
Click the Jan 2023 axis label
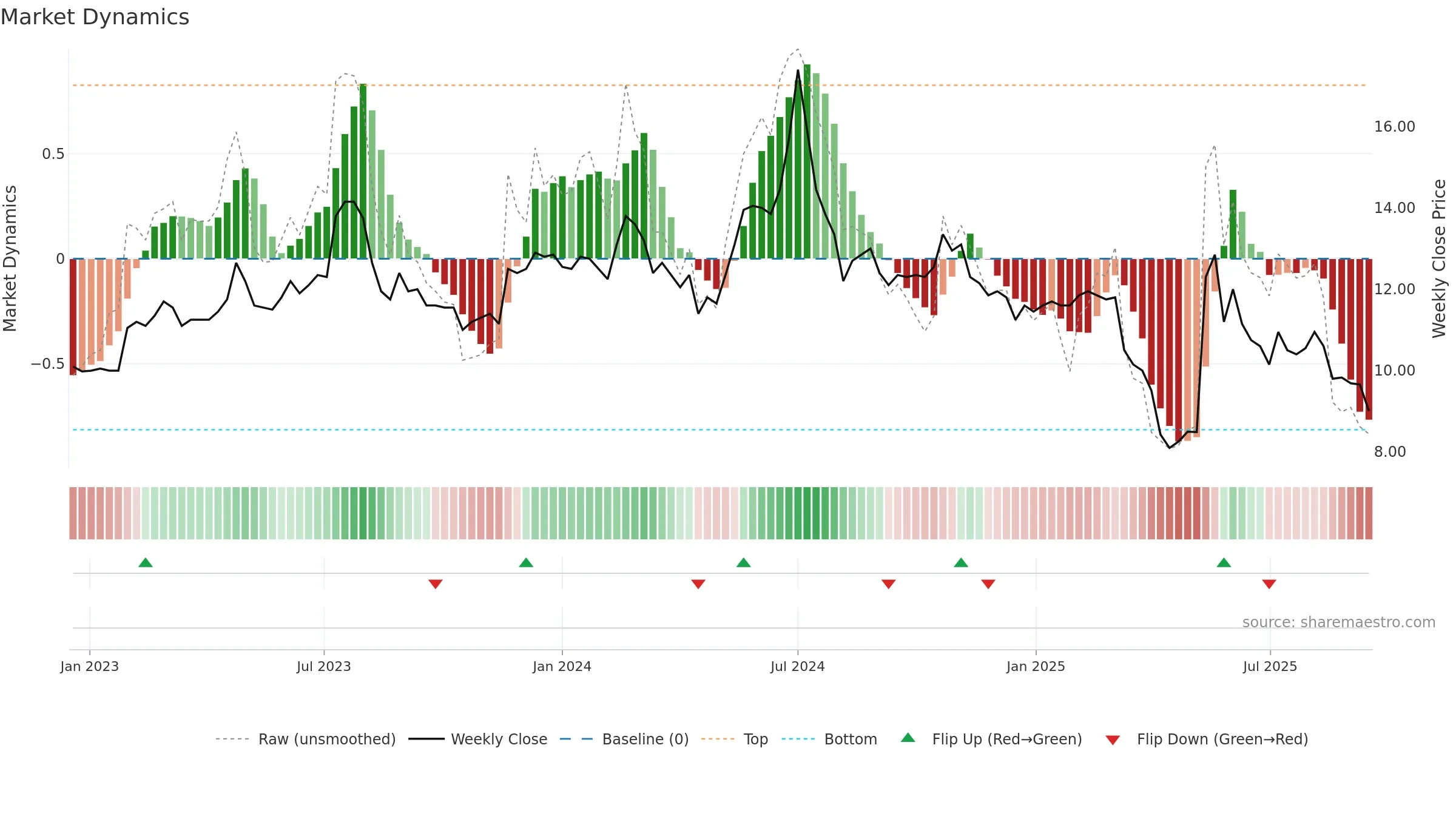tap(90, 666)
